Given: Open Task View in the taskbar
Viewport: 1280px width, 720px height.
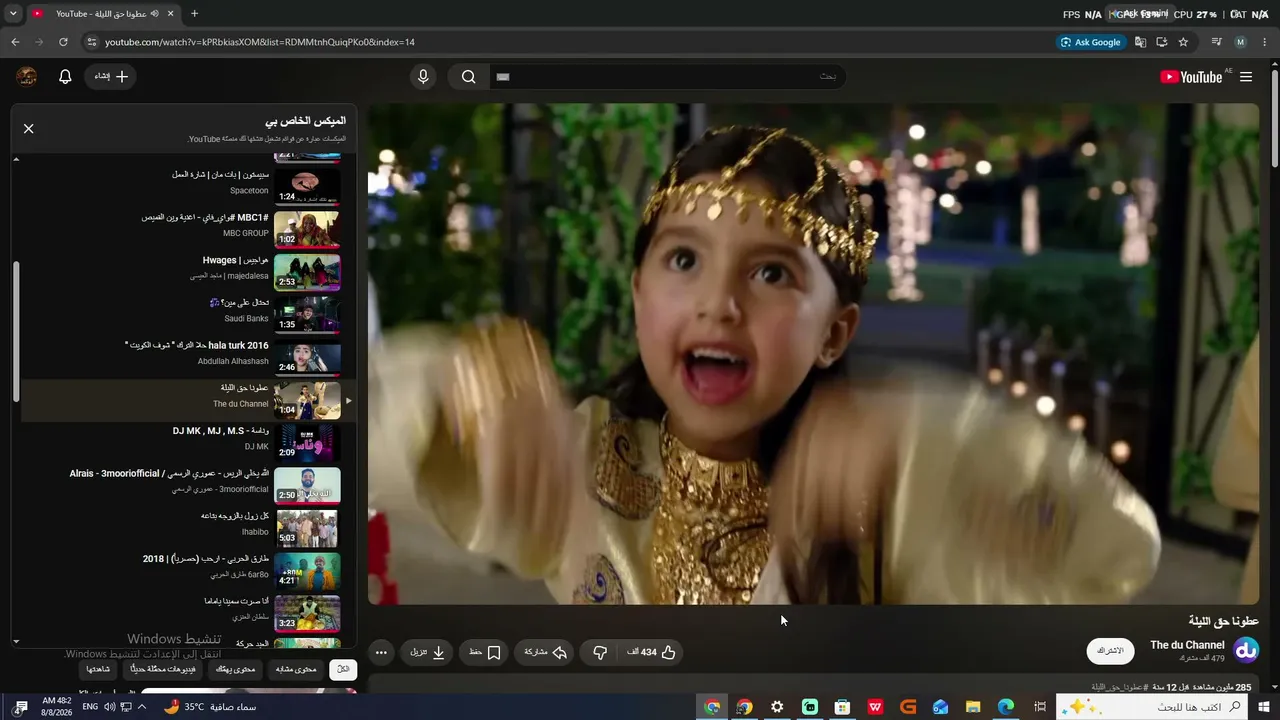Looking at the screenshot, I should pos(1040,707).
